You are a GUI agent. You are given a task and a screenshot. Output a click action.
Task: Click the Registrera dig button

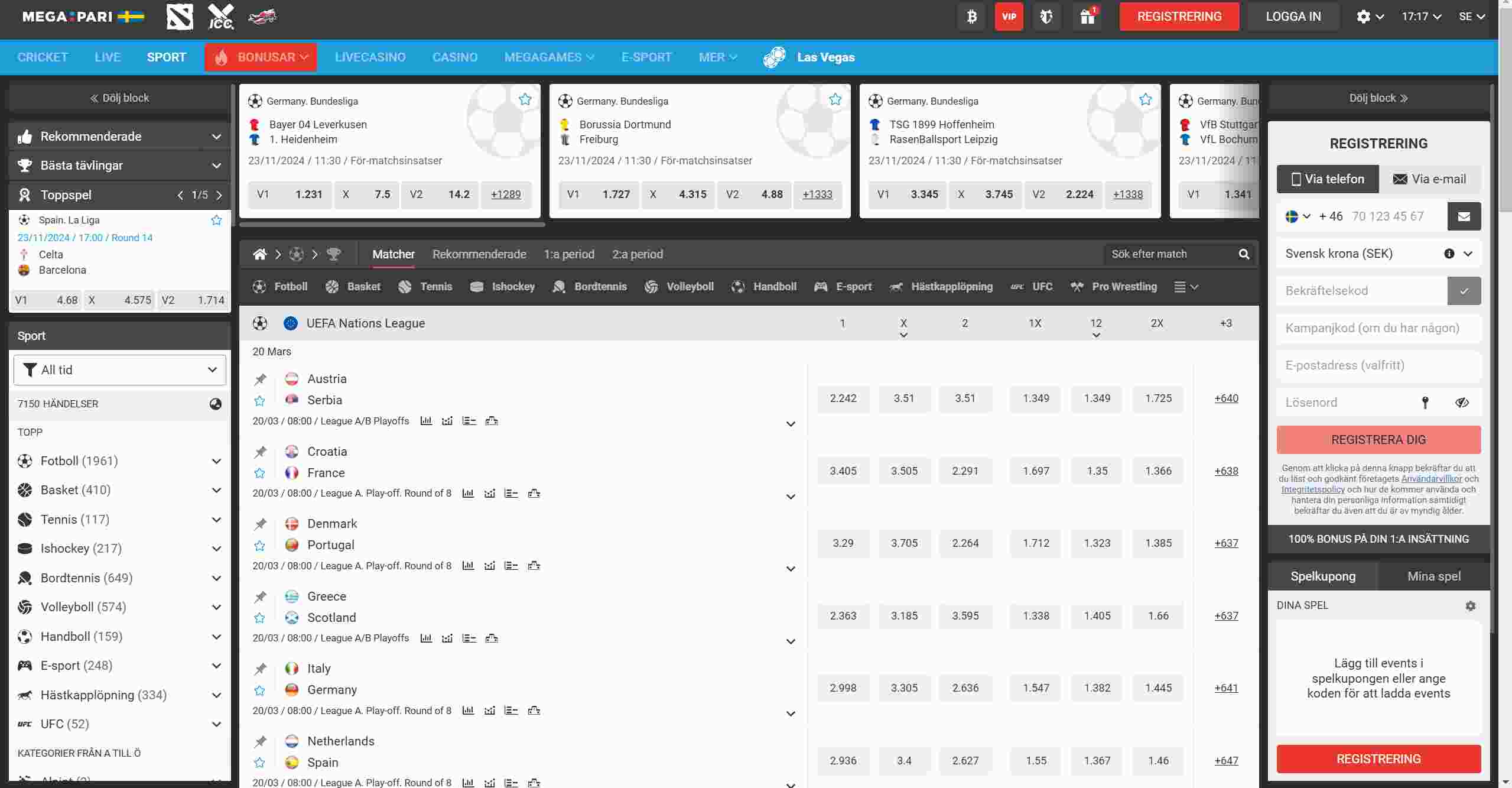[1378, 440]
